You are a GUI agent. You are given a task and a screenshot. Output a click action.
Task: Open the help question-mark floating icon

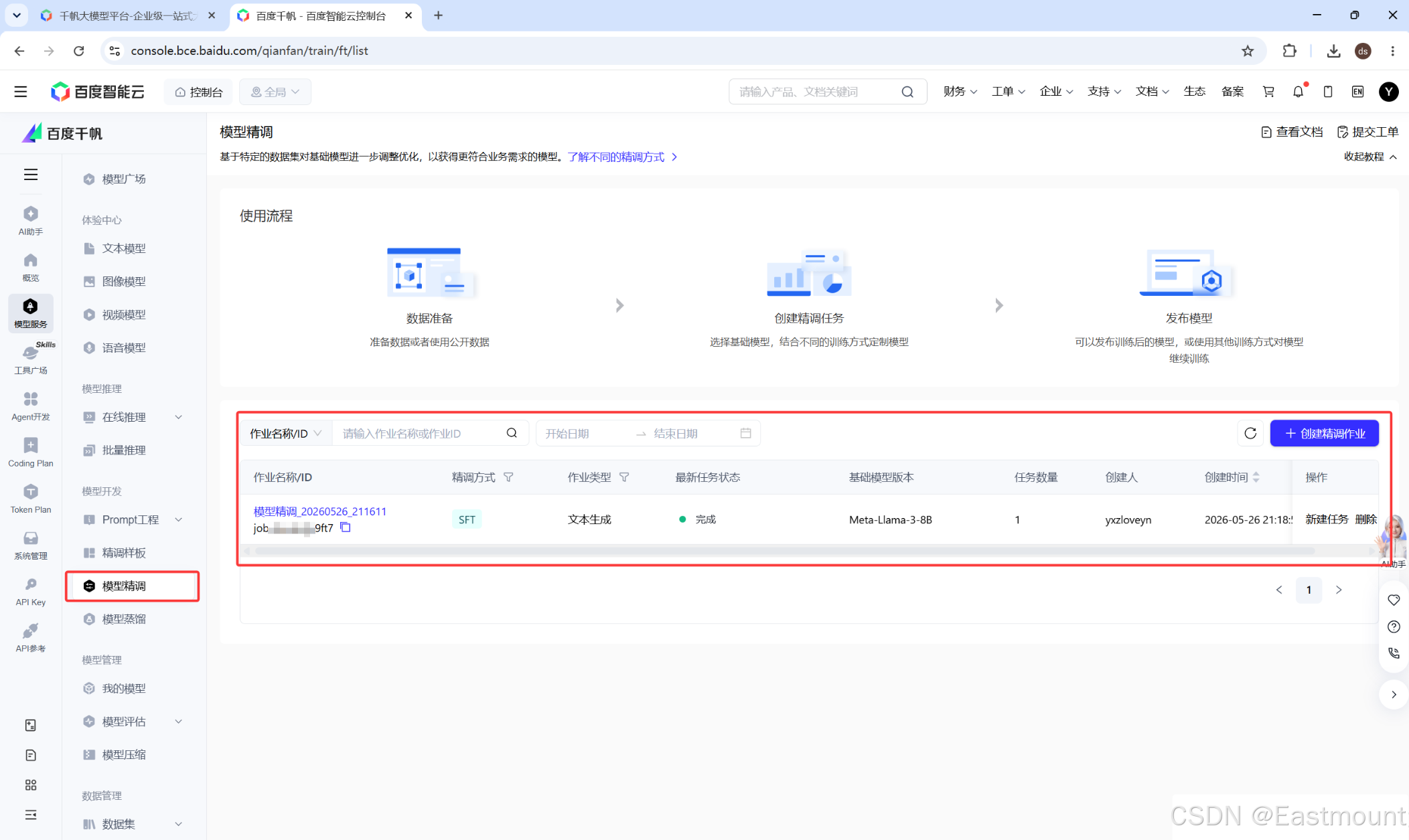pyautogui.click(x=1394, y=626)
